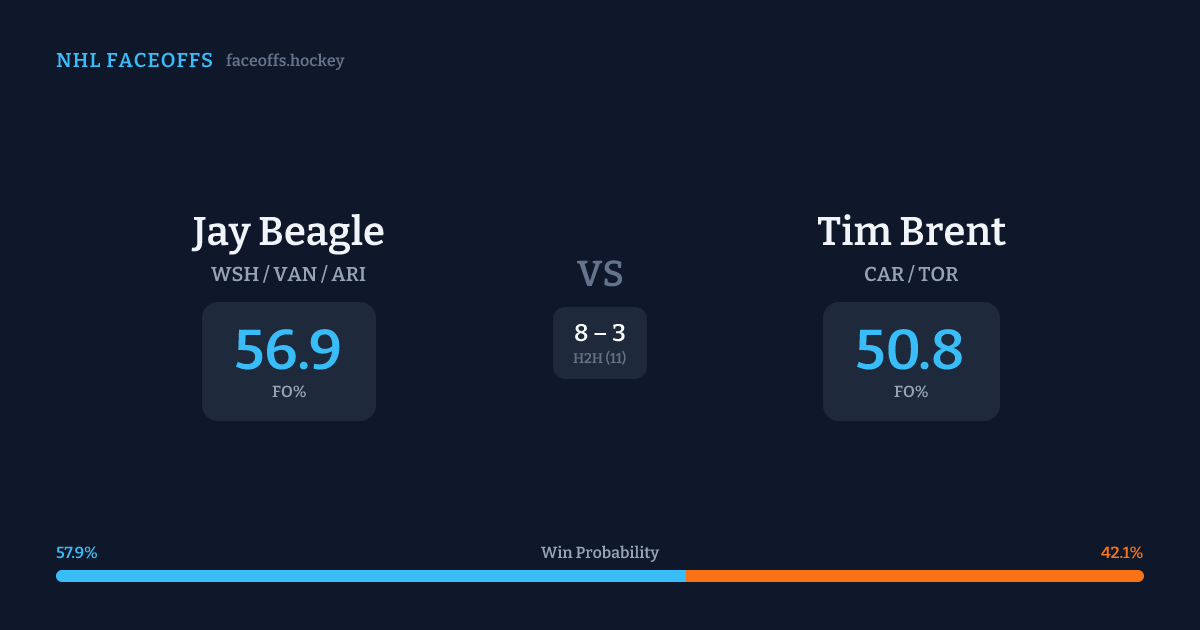Click the CAR / TOR team list
This screenshot has width=1200, height=630.
coord(911,274)
